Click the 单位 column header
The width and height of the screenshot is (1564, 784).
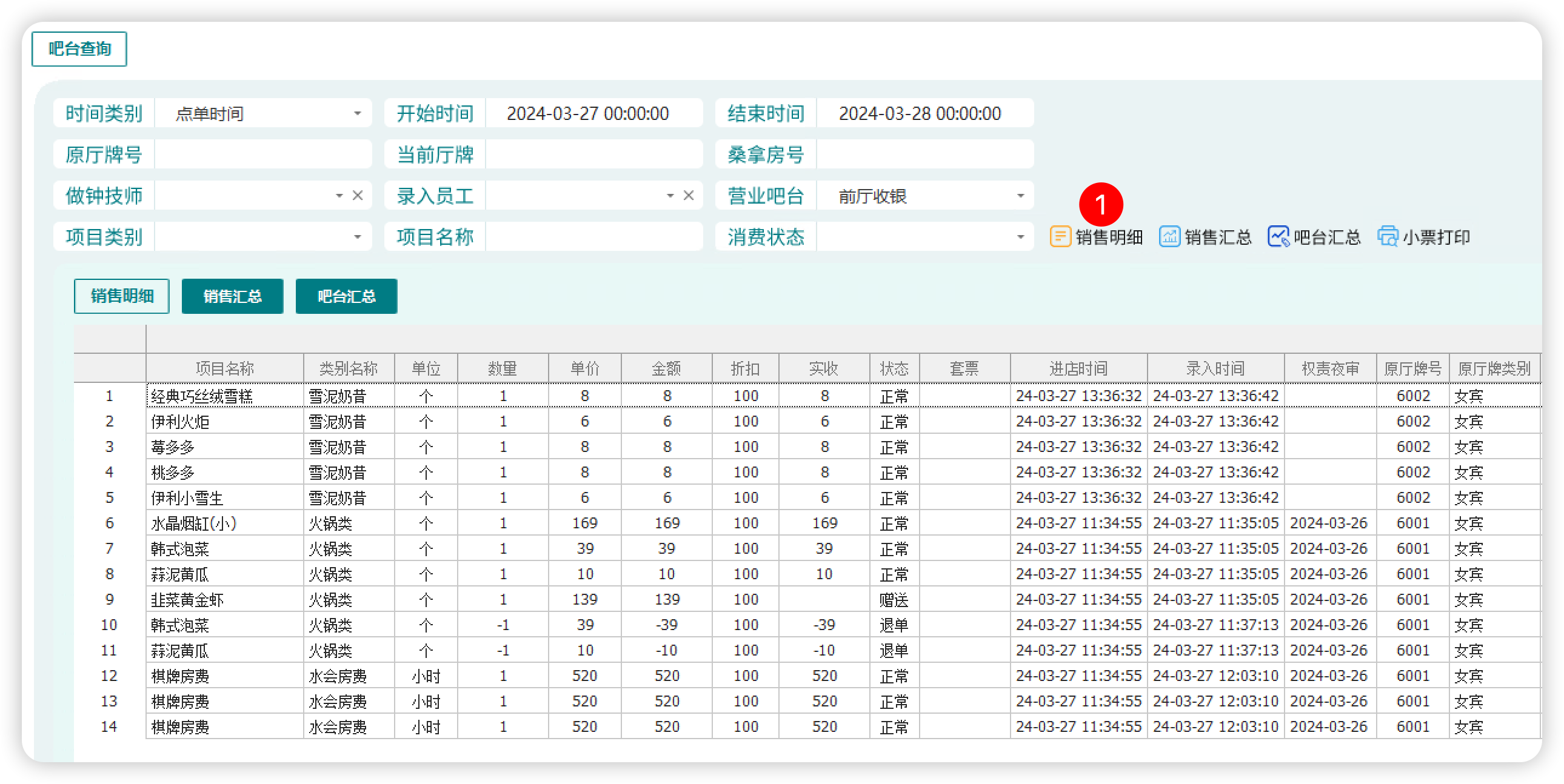426,368
